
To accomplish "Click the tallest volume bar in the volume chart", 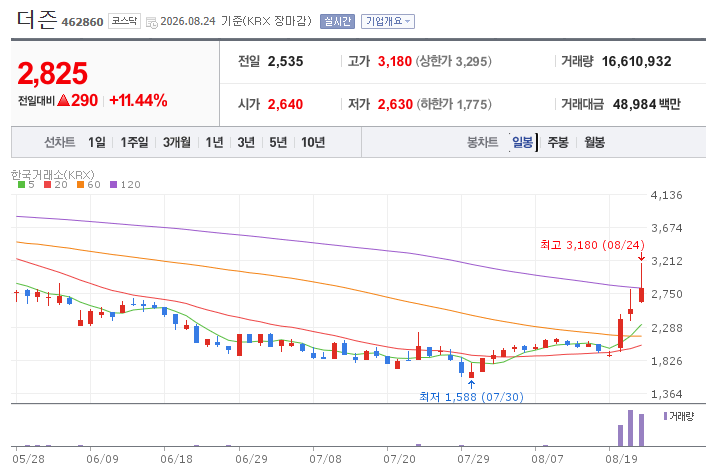I will tap(630, 428).
